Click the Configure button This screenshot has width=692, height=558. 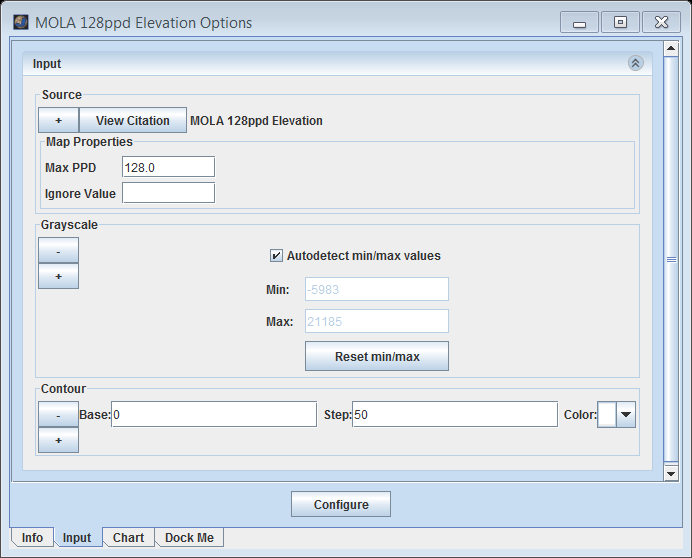(x=341, y=504)
